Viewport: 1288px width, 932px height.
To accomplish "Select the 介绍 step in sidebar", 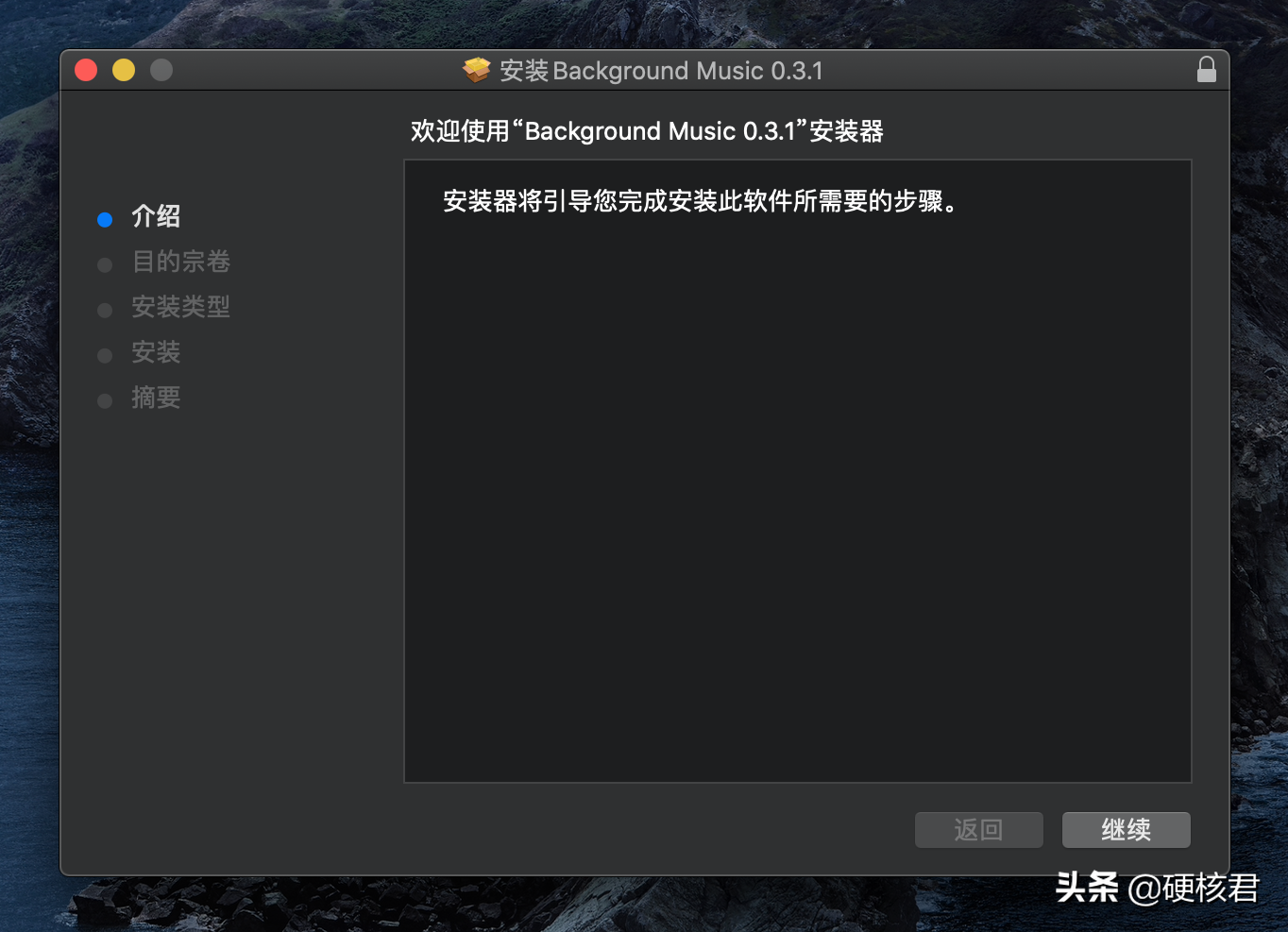I will click(156, 216).
